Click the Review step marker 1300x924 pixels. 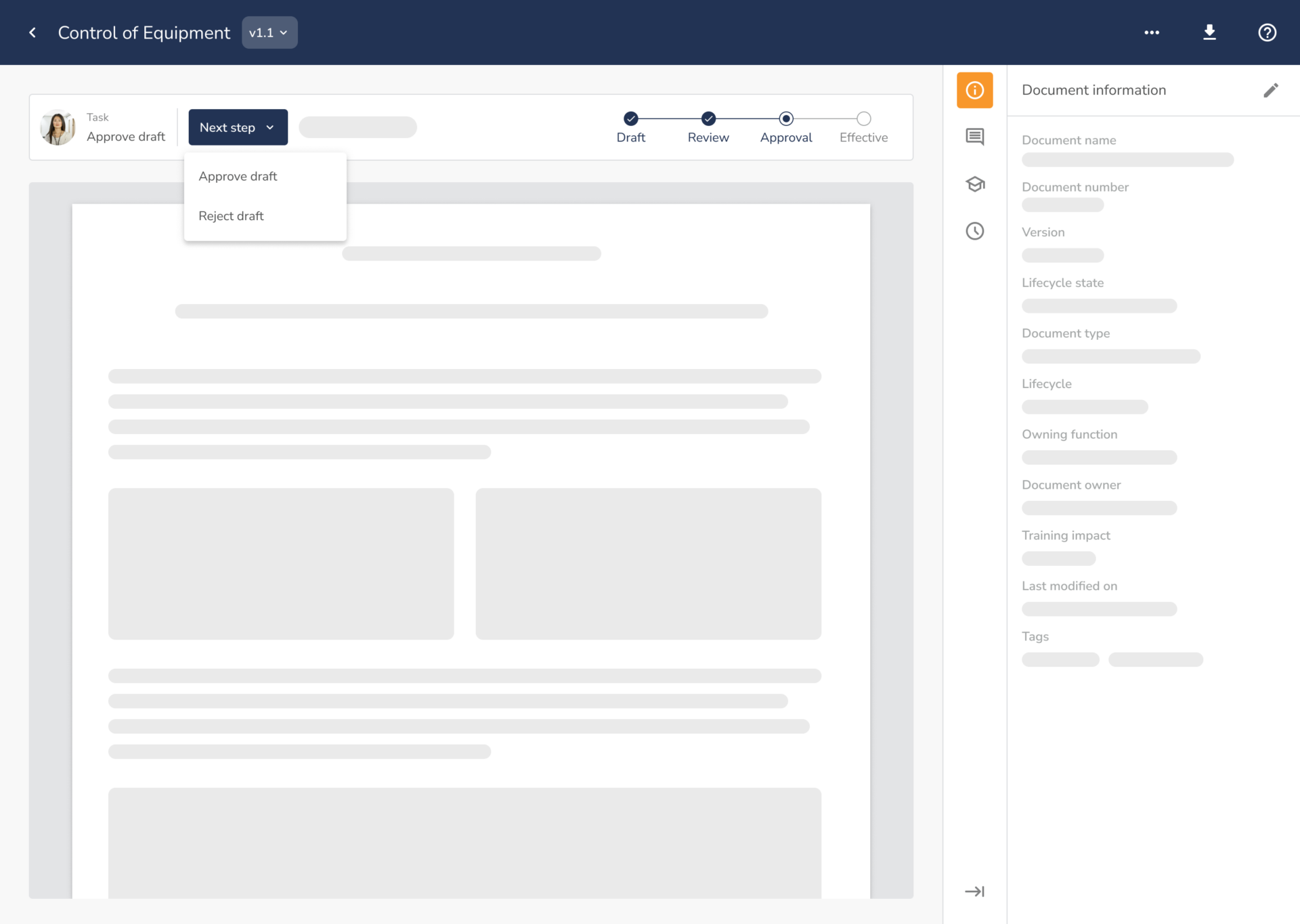[x=708, y=119]
